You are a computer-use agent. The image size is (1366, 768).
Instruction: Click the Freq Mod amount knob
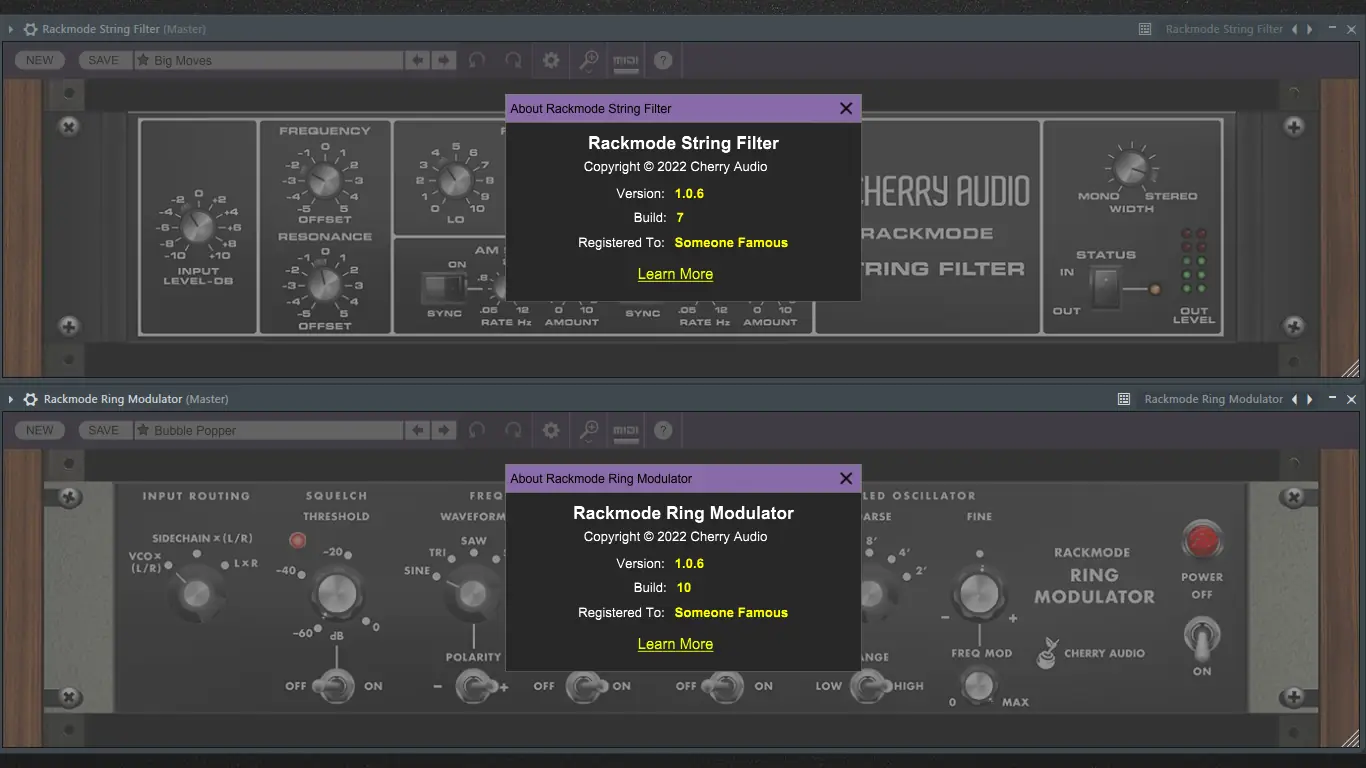[x=979, y=685]
